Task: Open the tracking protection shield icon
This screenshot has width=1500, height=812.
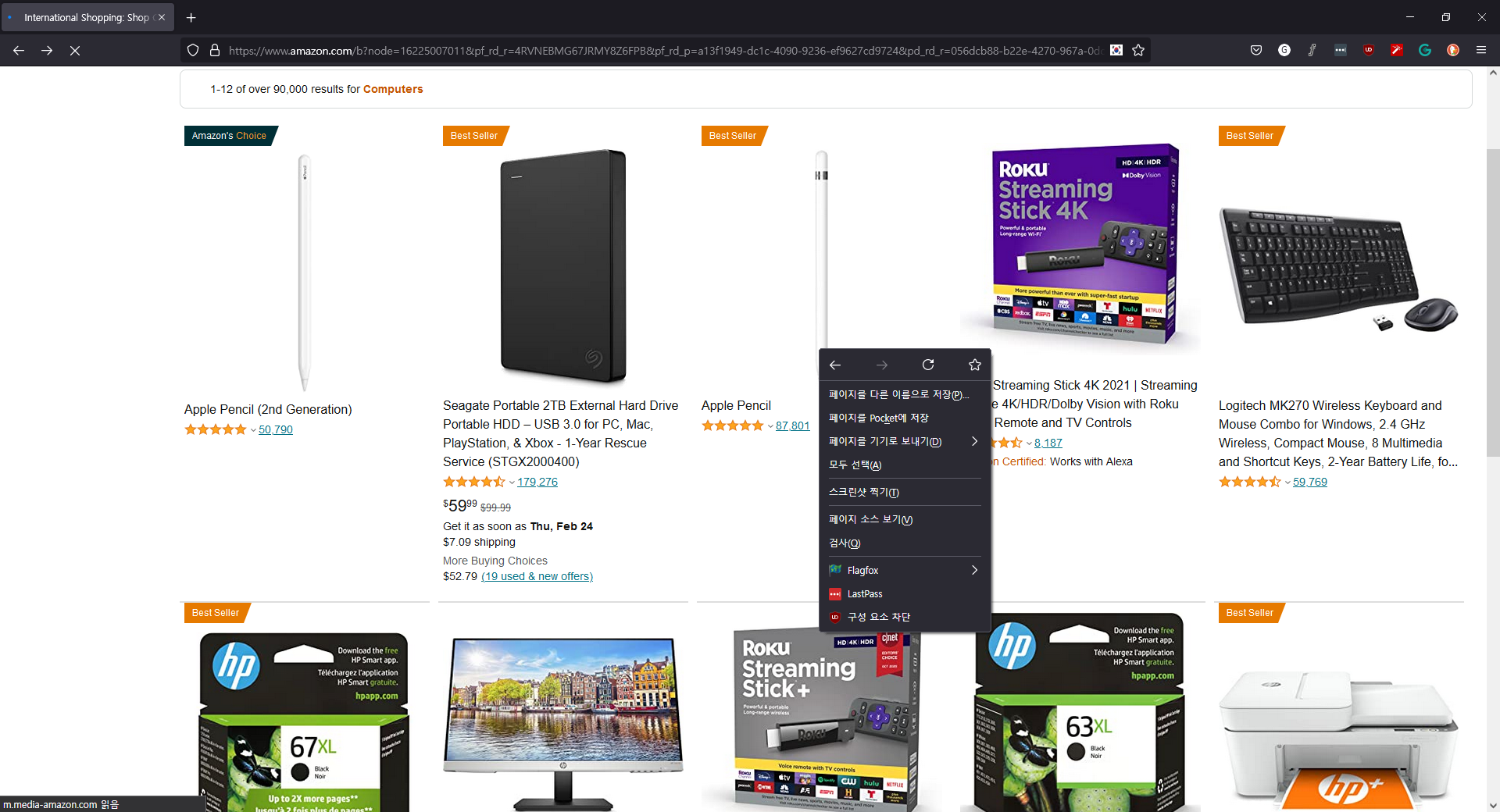Action: tap(193, 50)
